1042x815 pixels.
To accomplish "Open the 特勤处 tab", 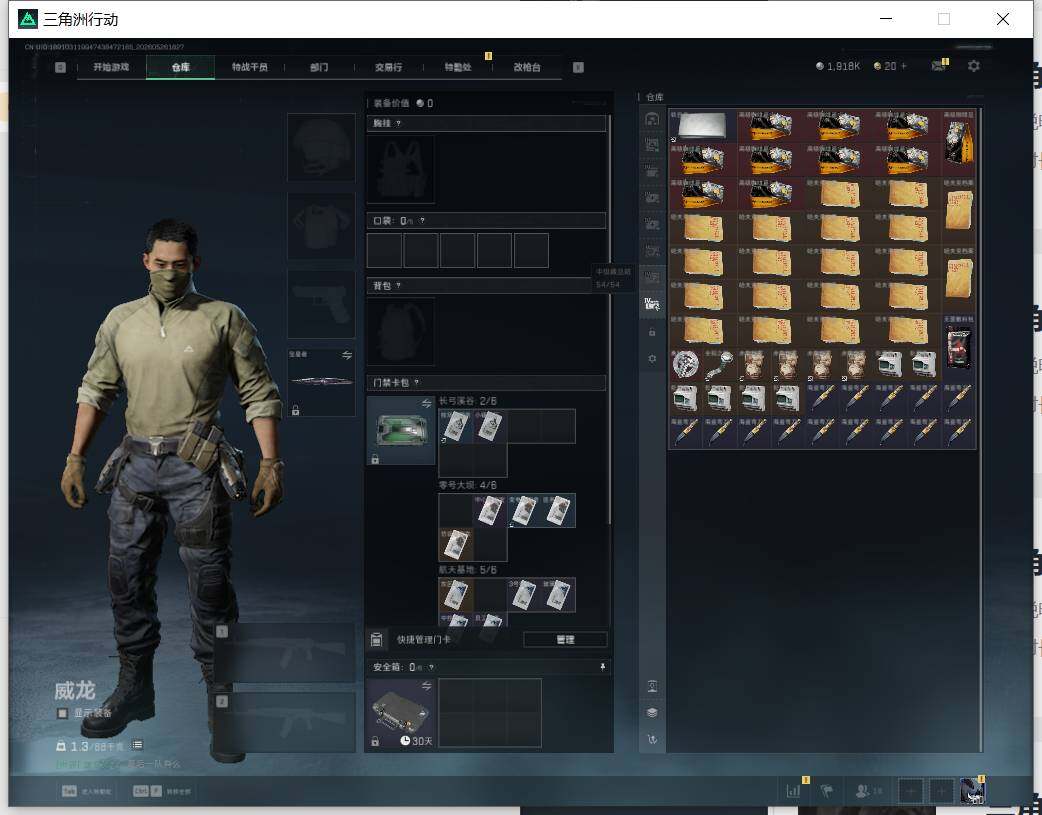I will [458, 67].
